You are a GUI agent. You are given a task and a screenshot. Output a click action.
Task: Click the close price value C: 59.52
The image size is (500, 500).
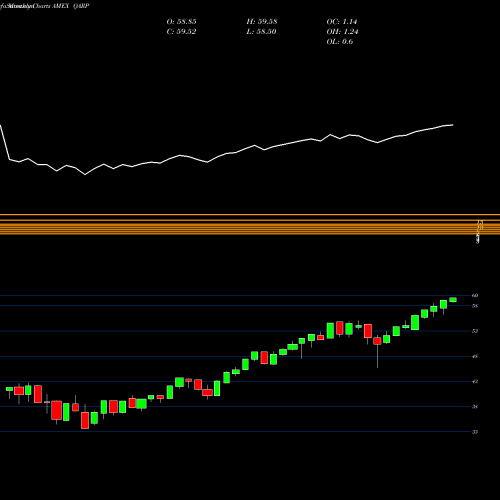click(x=181, y=32)
